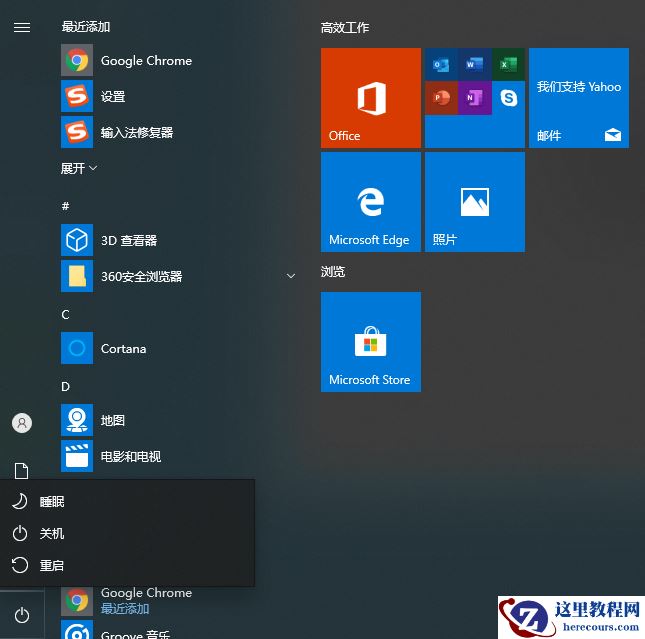645x639 pixels.
Task: Expand 展开 recently added list
Action: (x=79, y=168)
